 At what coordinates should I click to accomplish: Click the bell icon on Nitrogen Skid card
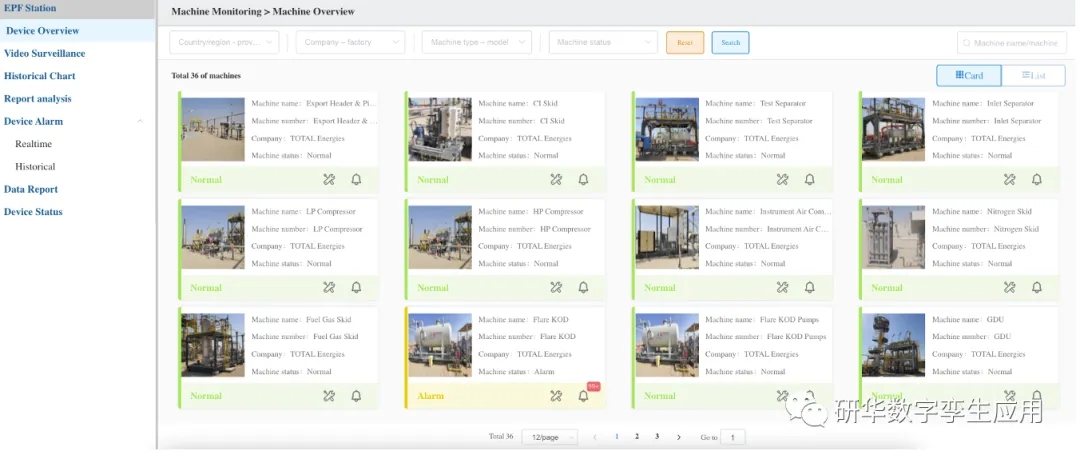click(1037, 288)
